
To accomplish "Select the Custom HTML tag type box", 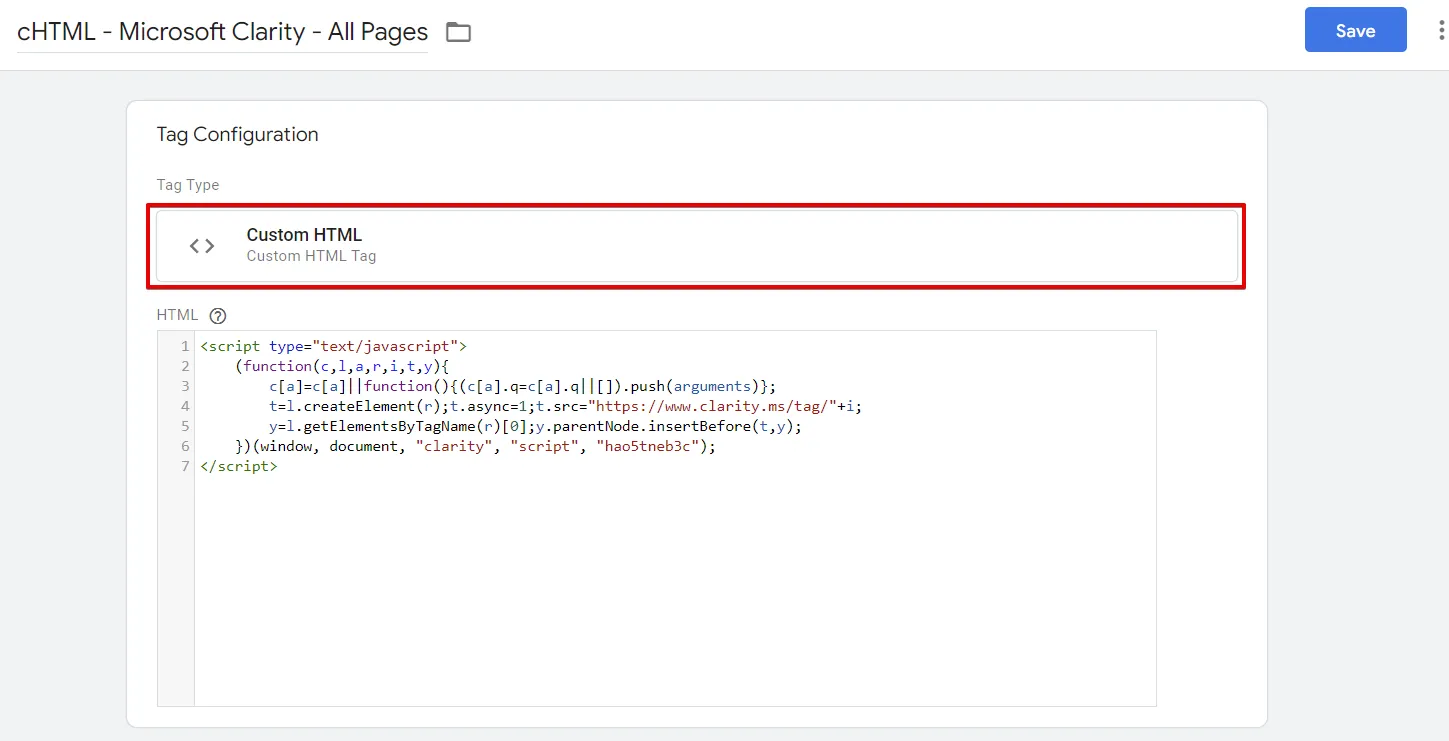I will [x=697, y=246].
